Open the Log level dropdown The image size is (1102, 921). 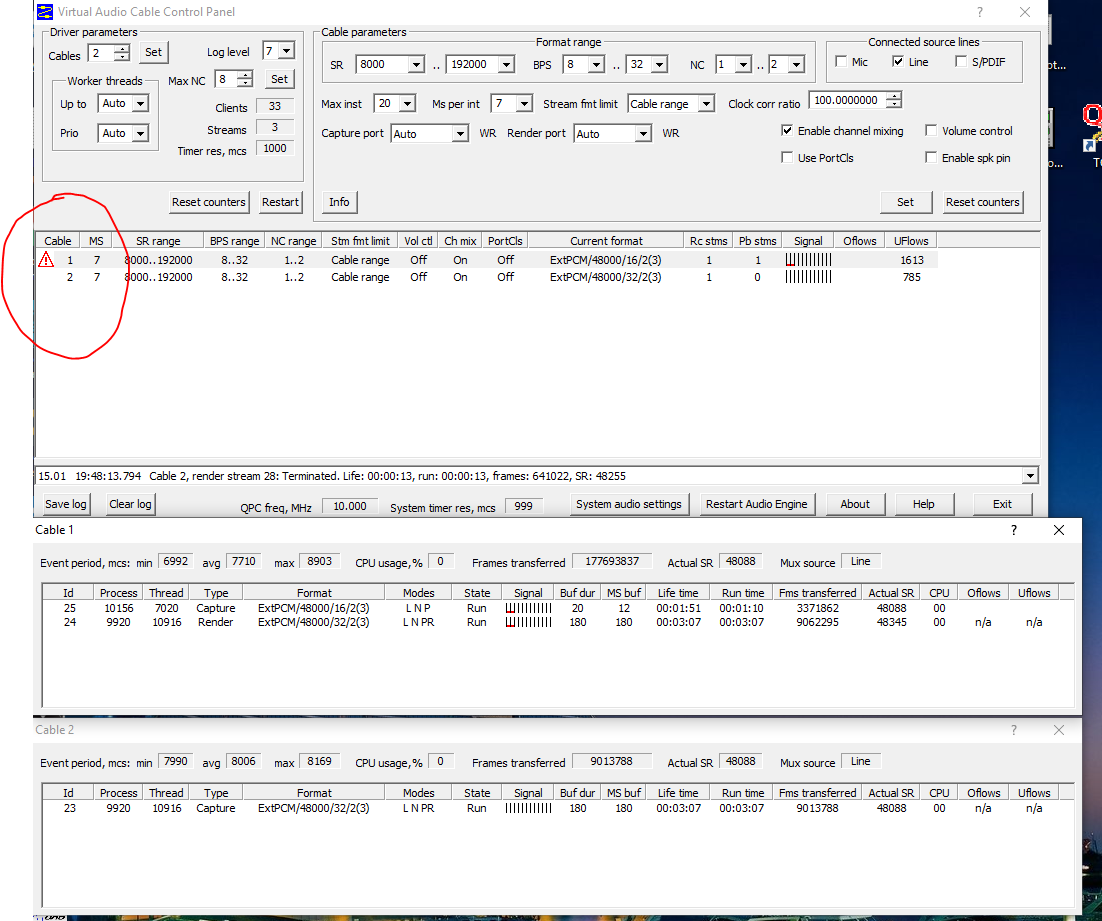287,51
